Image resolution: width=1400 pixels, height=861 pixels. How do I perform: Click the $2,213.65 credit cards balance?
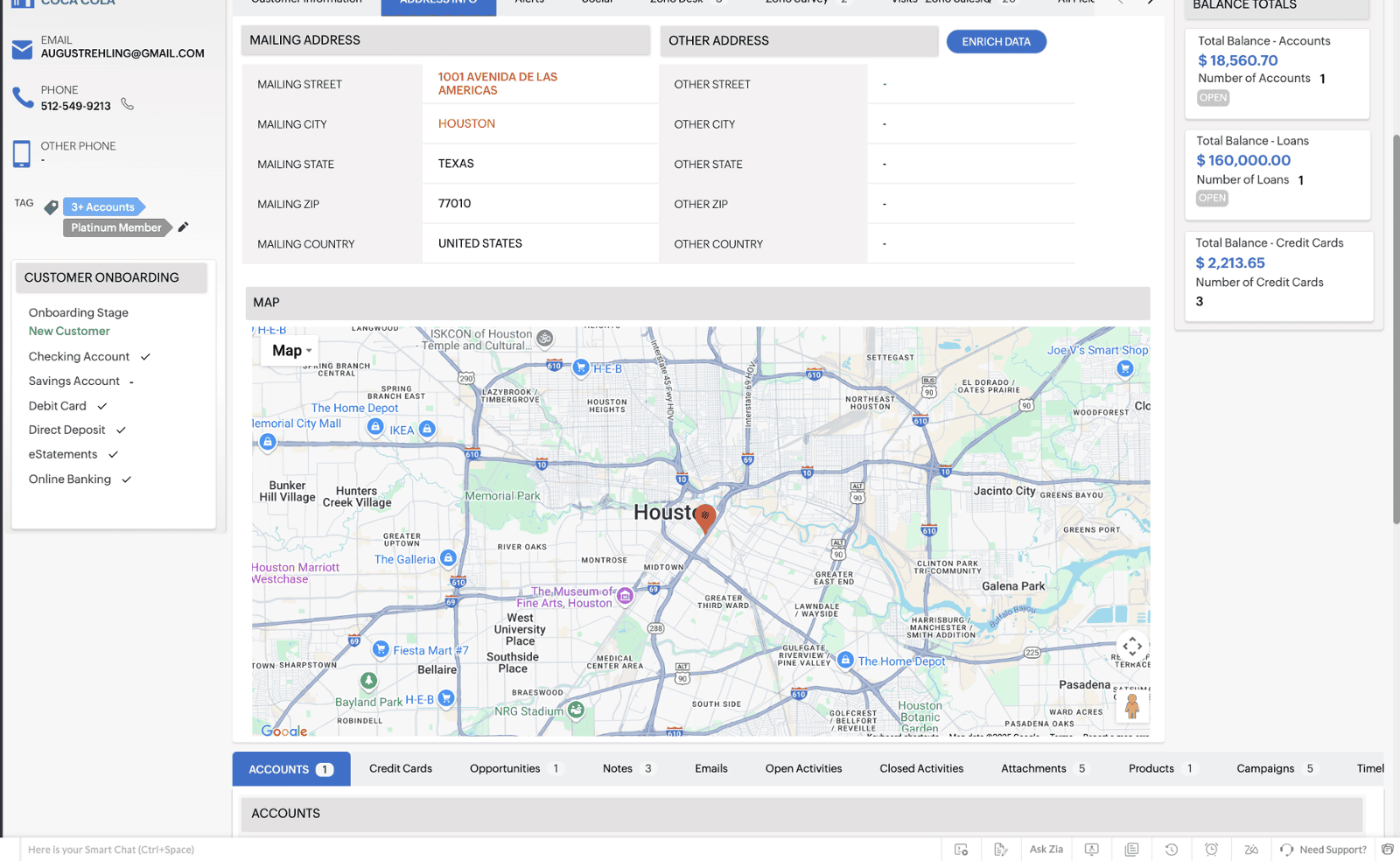tap(1230, 262)
